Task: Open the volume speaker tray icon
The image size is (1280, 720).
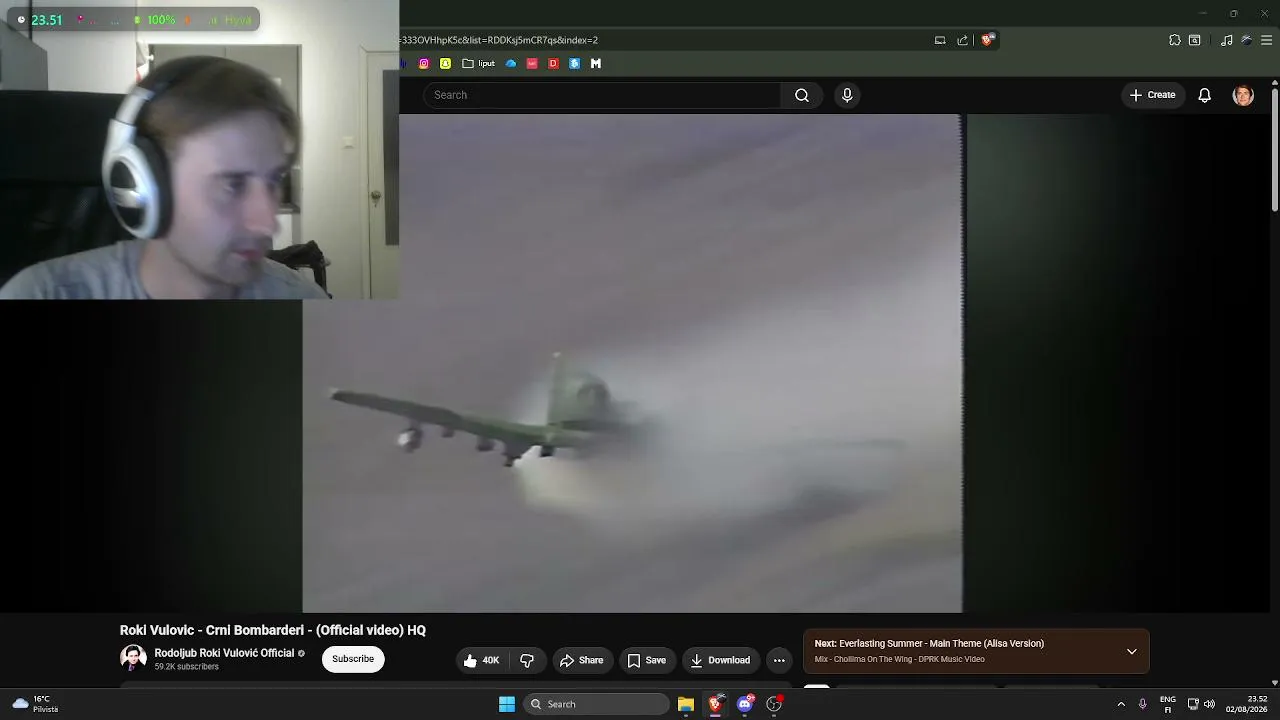Action: [x=1210, y=704]
